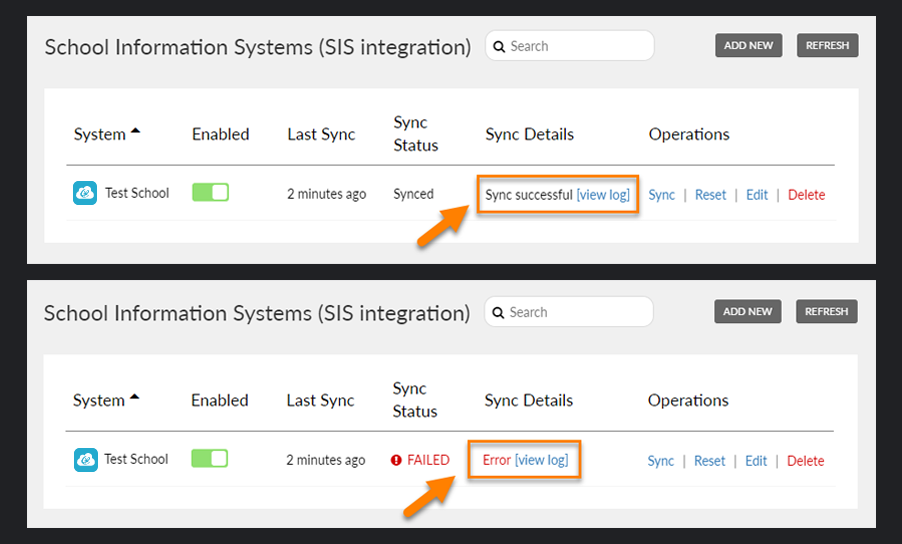Viewport: 902px width, 544px height.
Task: Open view log link beside Error
Action: point(541,460)
